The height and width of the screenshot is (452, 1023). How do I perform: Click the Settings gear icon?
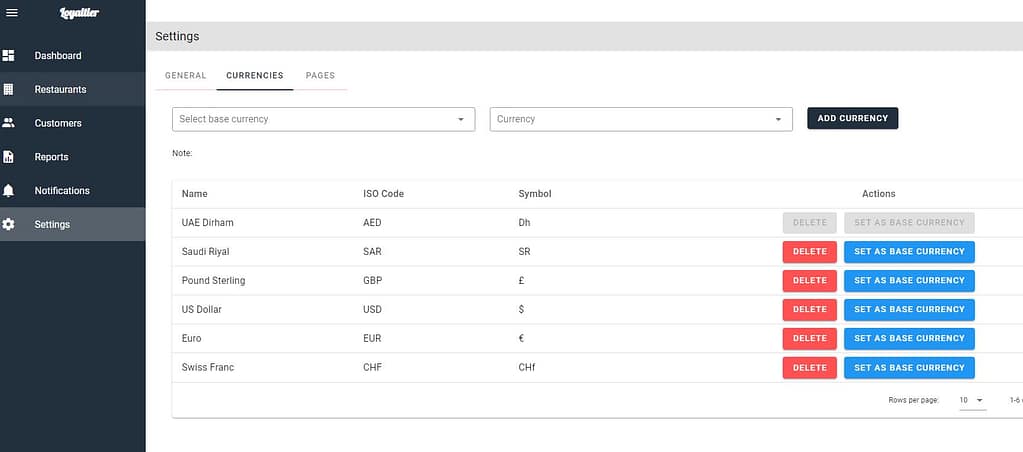tap(9, 224)
